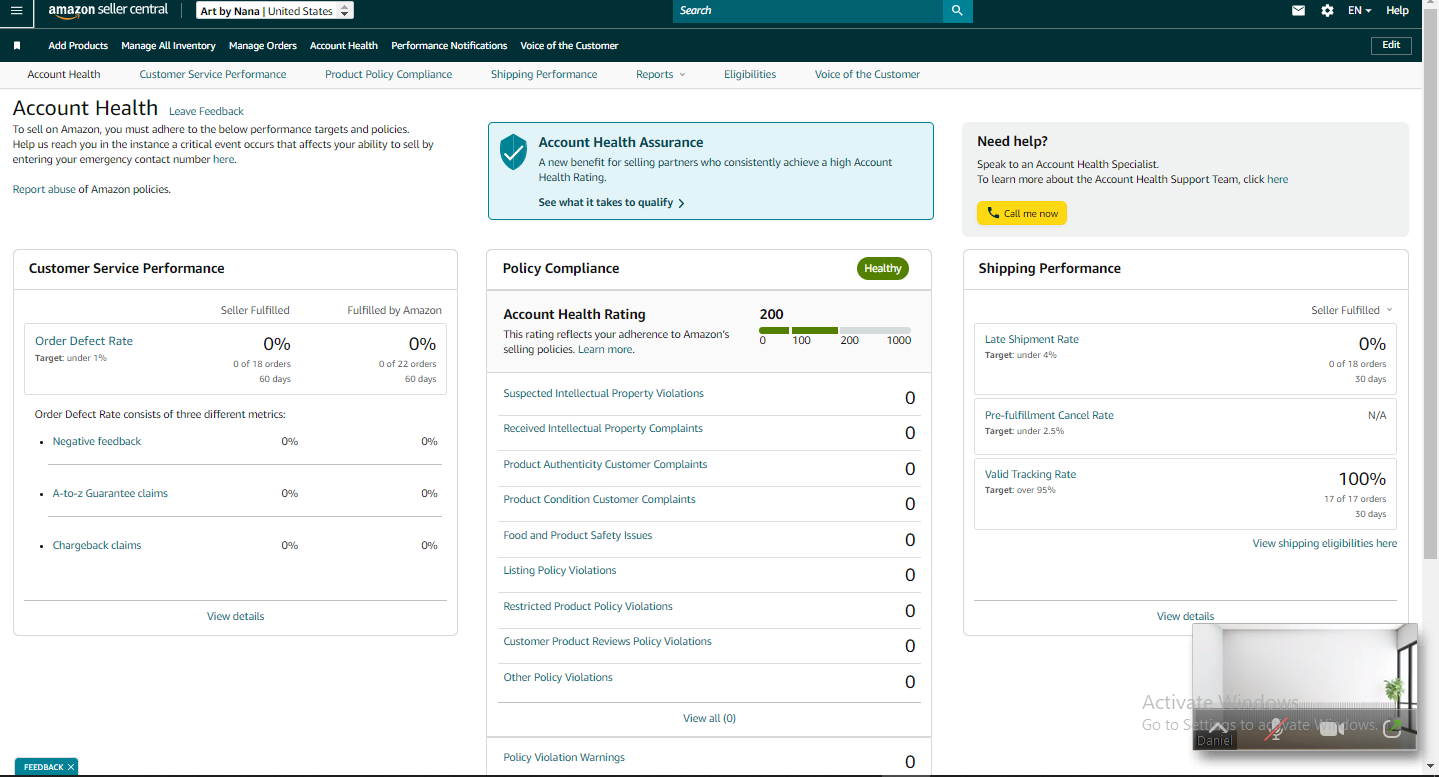Viewport: 1439px width, 777px height.
Task: Open the hamburger navigation menu
Action: tap(16, 10)
